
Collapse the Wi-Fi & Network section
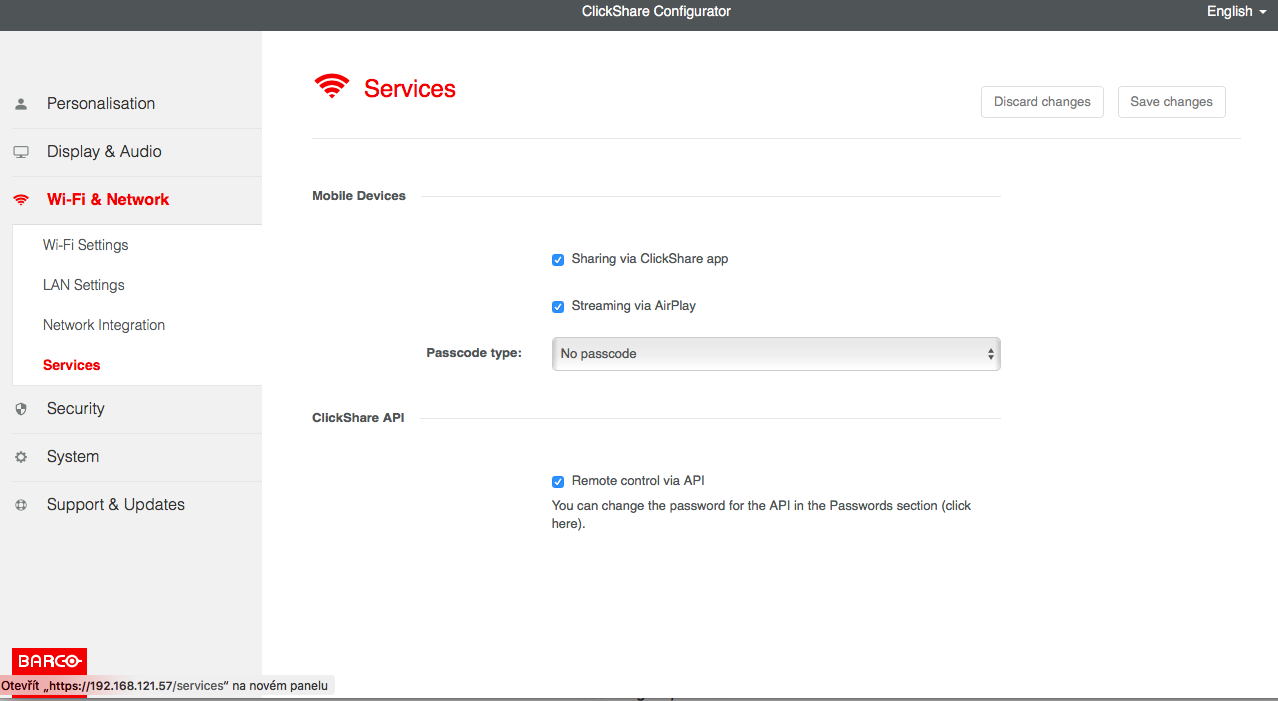[x=108, y=200]
